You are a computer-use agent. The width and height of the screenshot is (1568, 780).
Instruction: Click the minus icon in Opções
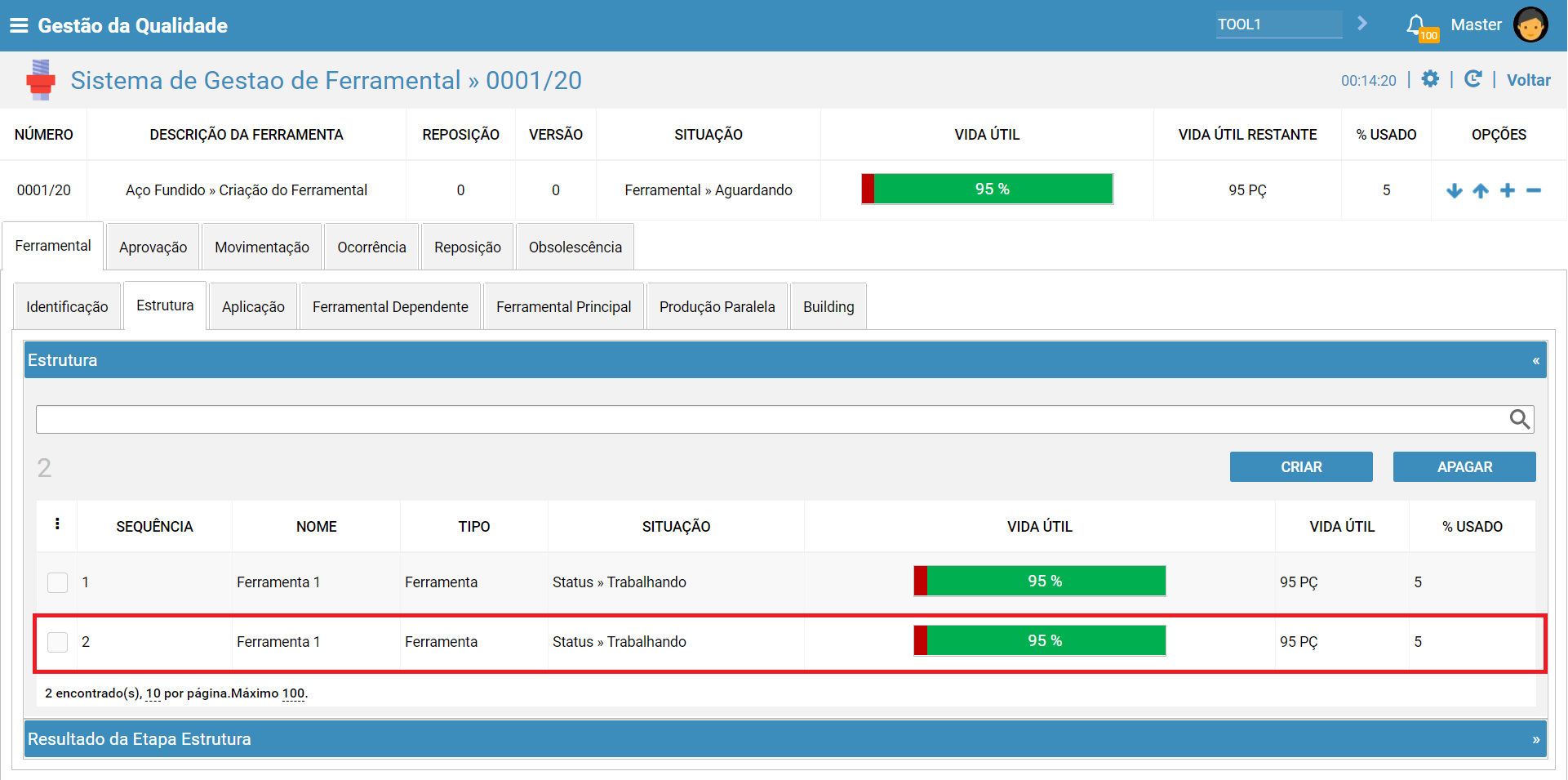(x=1534, y=190)
